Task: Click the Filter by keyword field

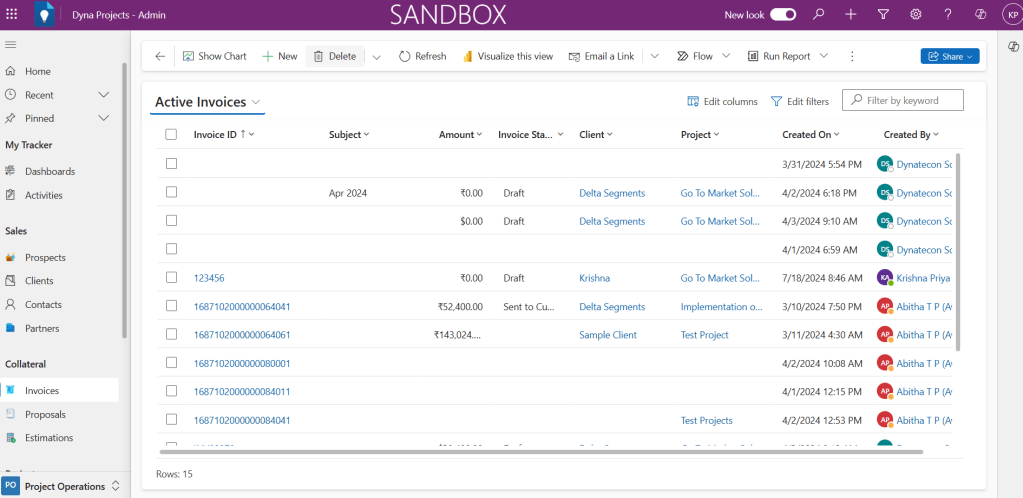Action: click(x=912, y=100)
